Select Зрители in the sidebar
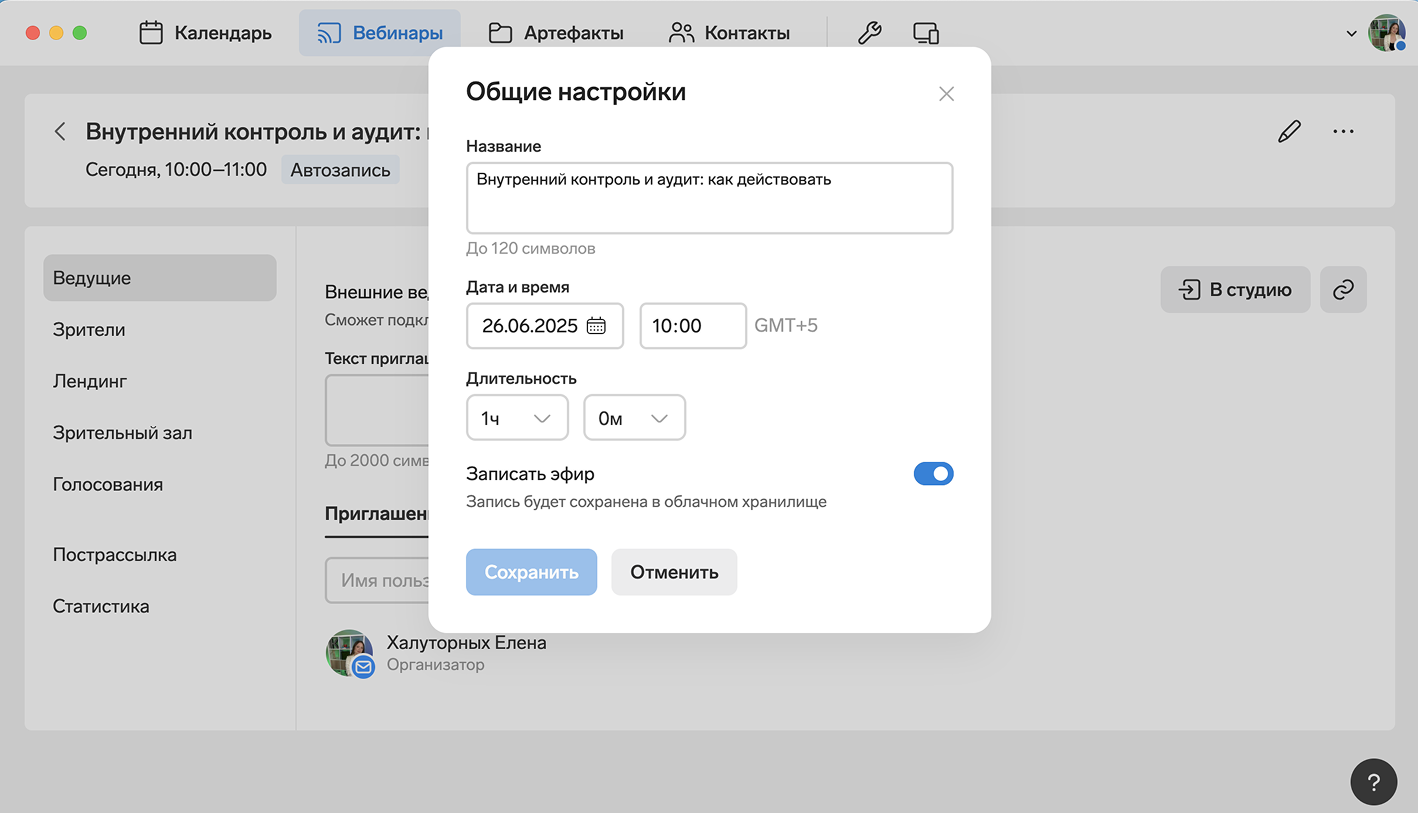Screen dimensions: 1418x813 click(89, 330)
